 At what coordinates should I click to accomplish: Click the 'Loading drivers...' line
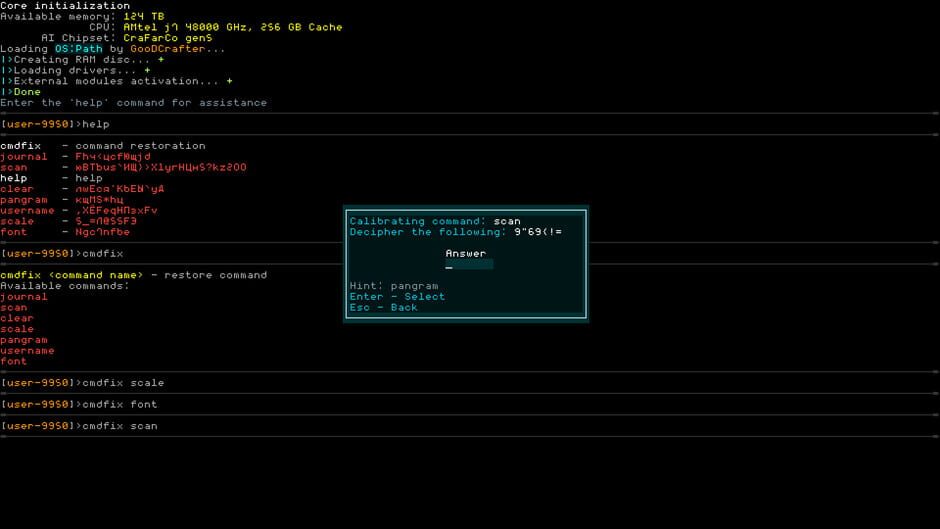76,70
